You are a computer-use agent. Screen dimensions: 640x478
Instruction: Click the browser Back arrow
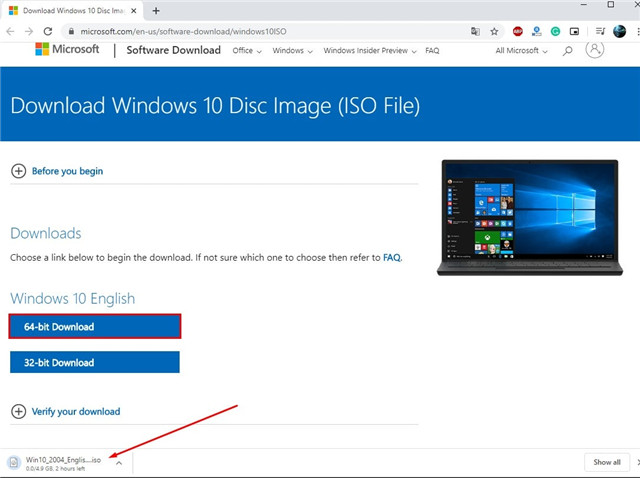[11, 31]
